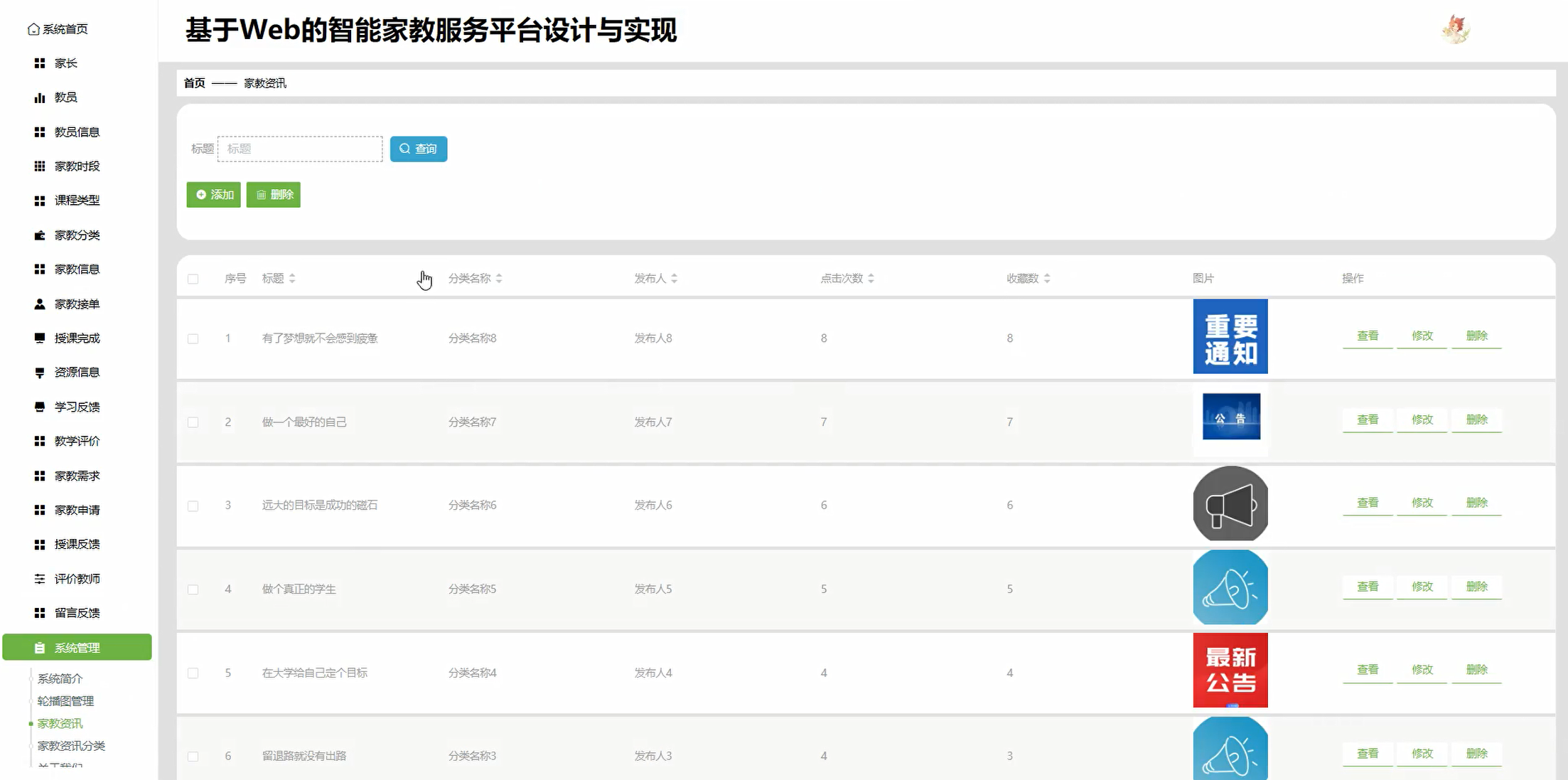Click the folder icon next to 家教分类

click(x=40, y=235)
